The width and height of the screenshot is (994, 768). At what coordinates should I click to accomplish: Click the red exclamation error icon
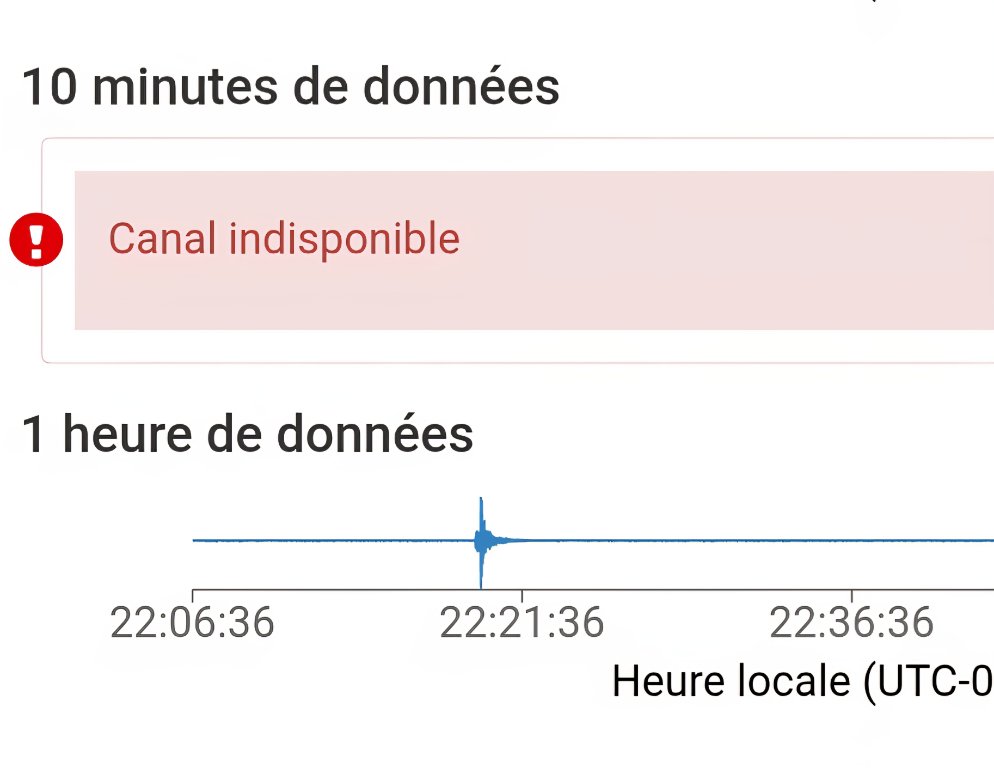pyautogui.click(x=36, y=241)
